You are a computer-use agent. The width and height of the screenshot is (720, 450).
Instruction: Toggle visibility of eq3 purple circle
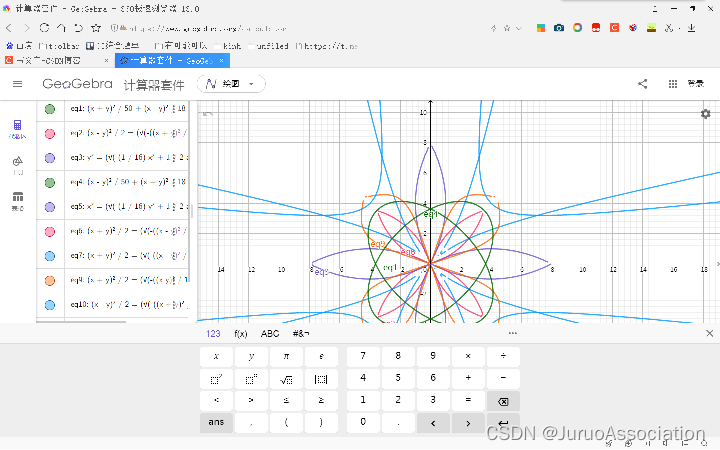50,158
